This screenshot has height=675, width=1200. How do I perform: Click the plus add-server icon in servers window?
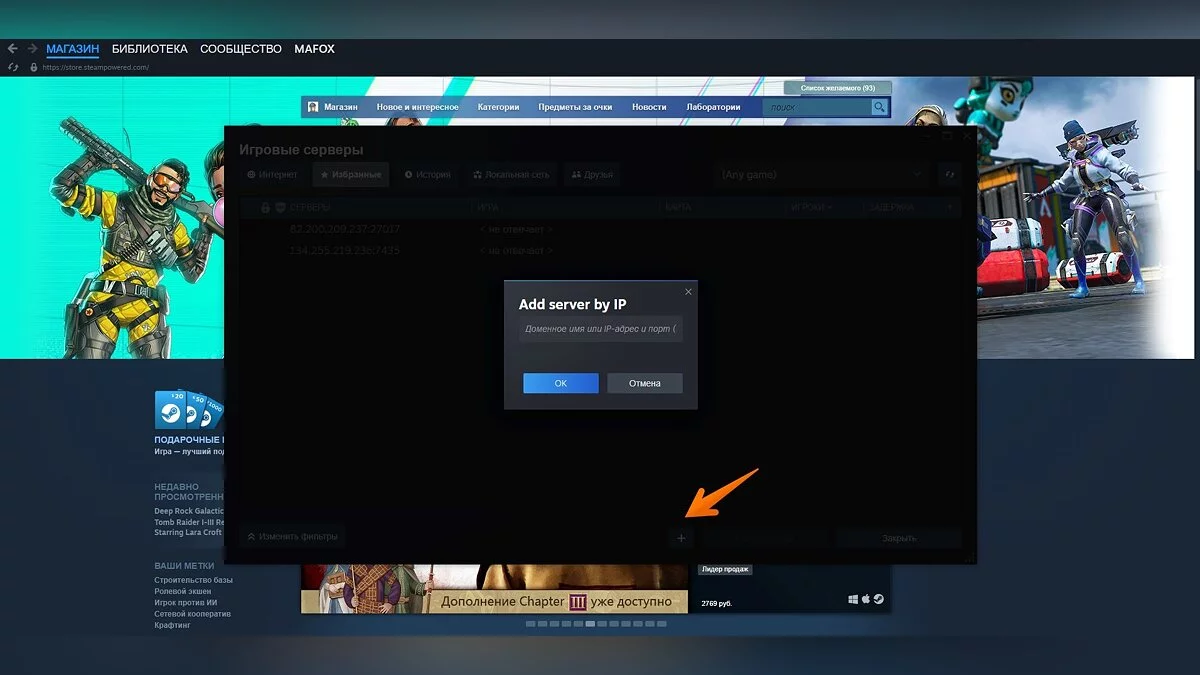(681, 538)
